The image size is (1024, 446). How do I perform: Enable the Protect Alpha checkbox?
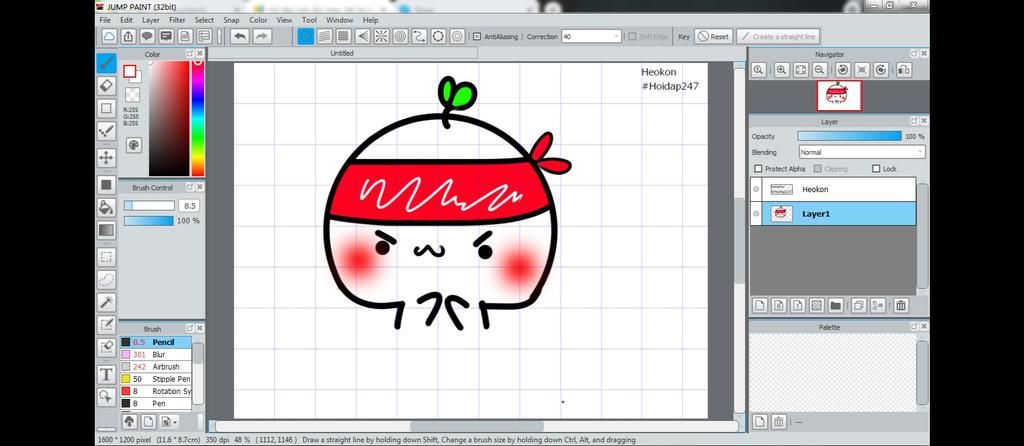point(758,168)
